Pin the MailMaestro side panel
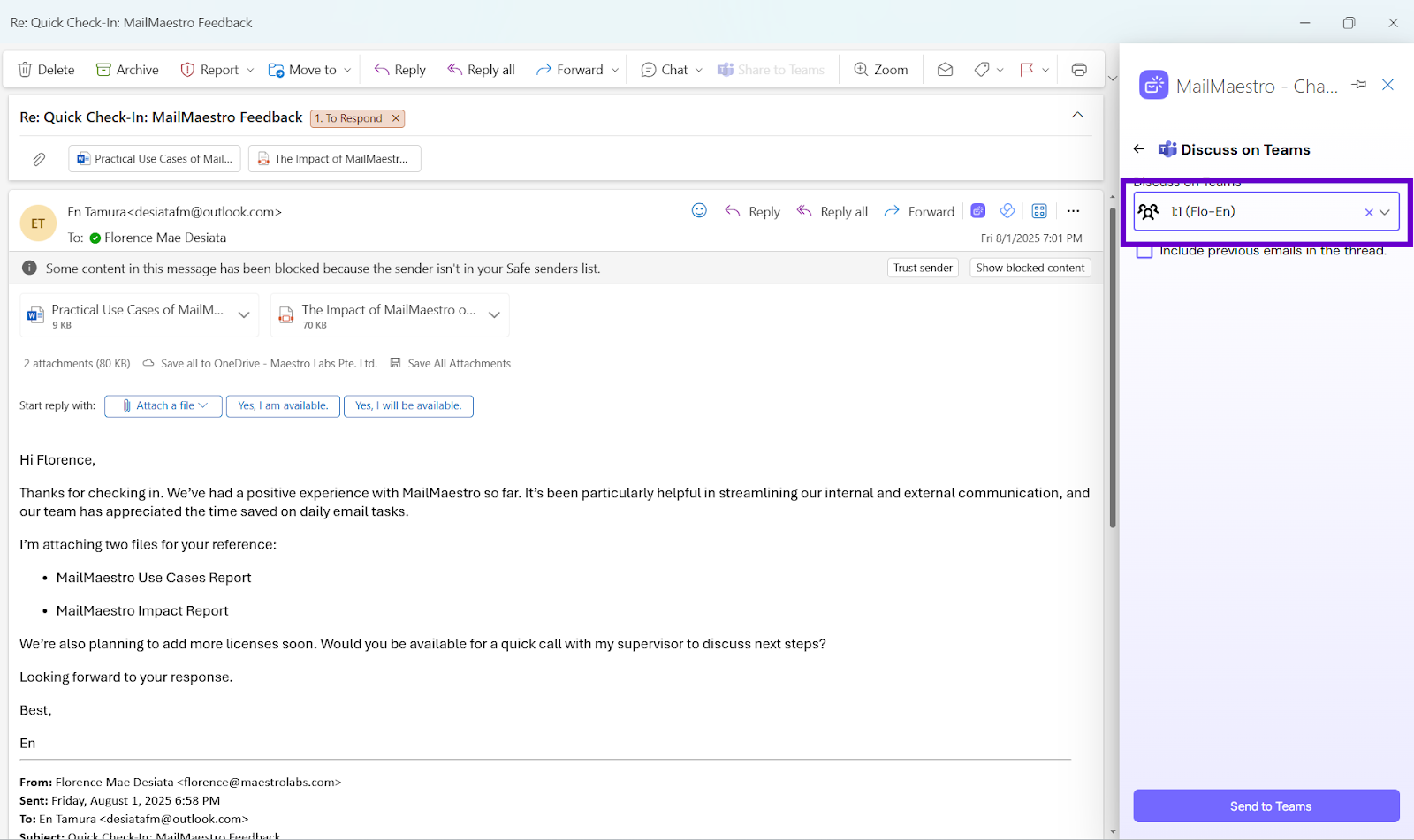 1359,85
